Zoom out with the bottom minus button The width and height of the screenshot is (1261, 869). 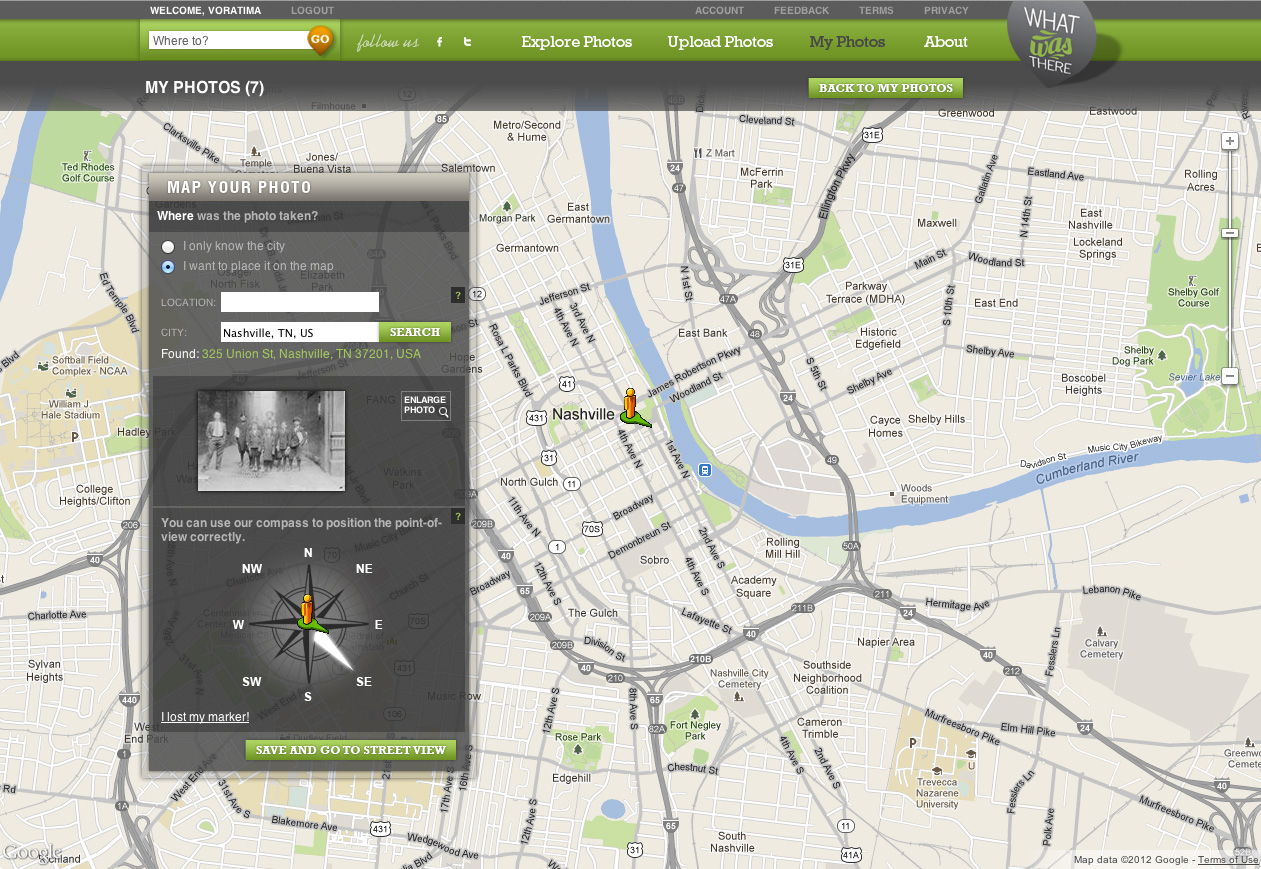[1230, 376]
